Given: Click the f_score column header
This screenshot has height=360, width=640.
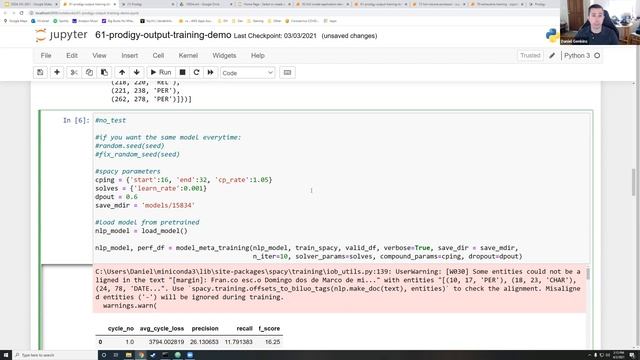Looking at the screenshot, I should [x=269, y=329].
